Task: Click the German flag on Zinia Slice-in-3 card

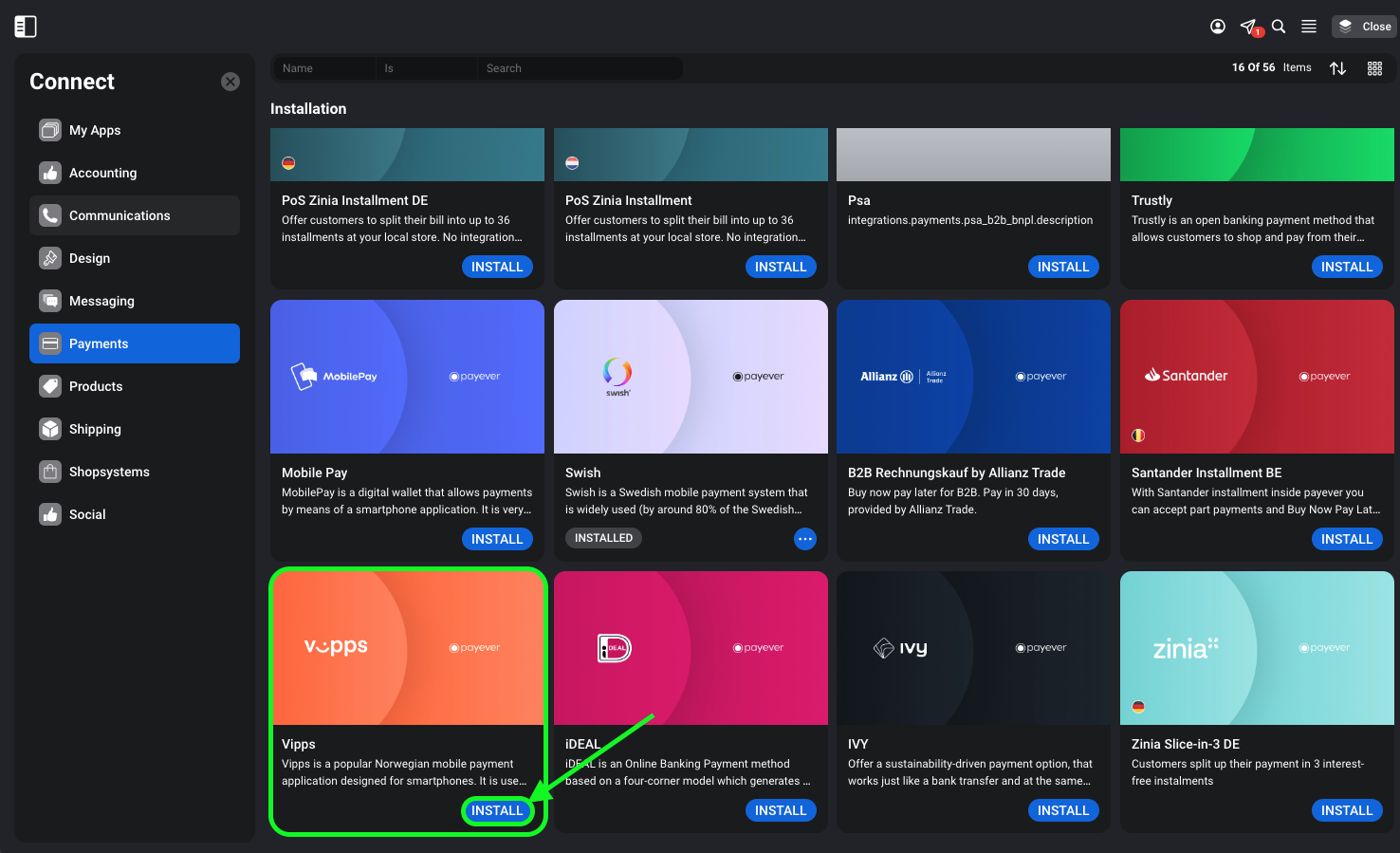Action: (1138, 707)
